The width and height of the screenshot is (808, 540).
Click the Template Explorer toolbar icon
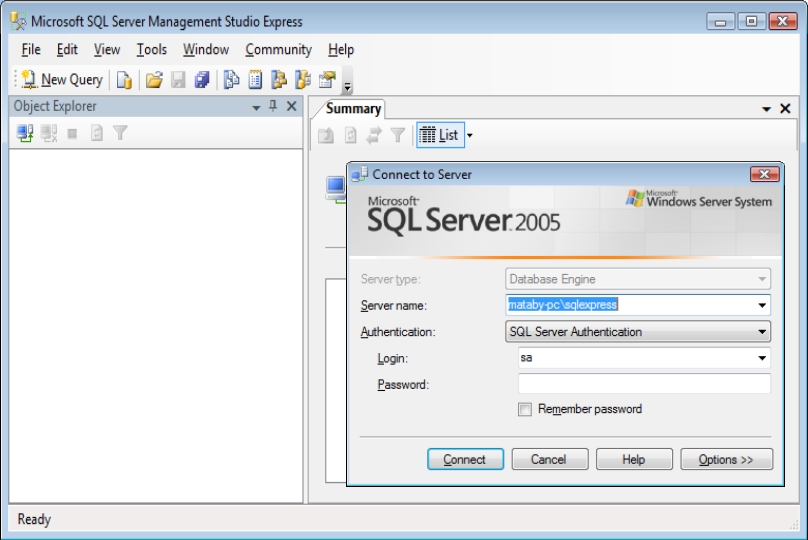point(303,80)
